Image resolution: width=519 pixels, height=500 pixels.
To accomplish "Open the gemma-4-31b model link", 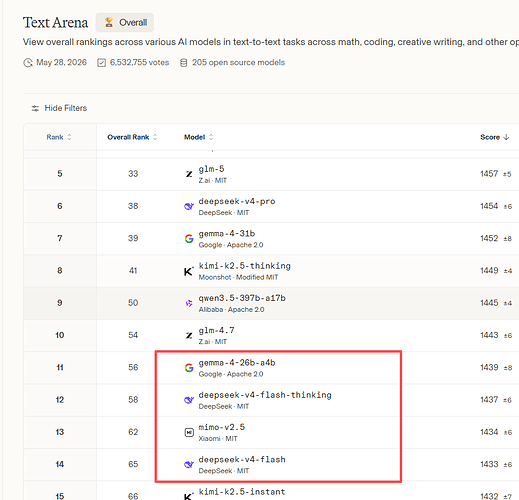I will click(227, 234).
